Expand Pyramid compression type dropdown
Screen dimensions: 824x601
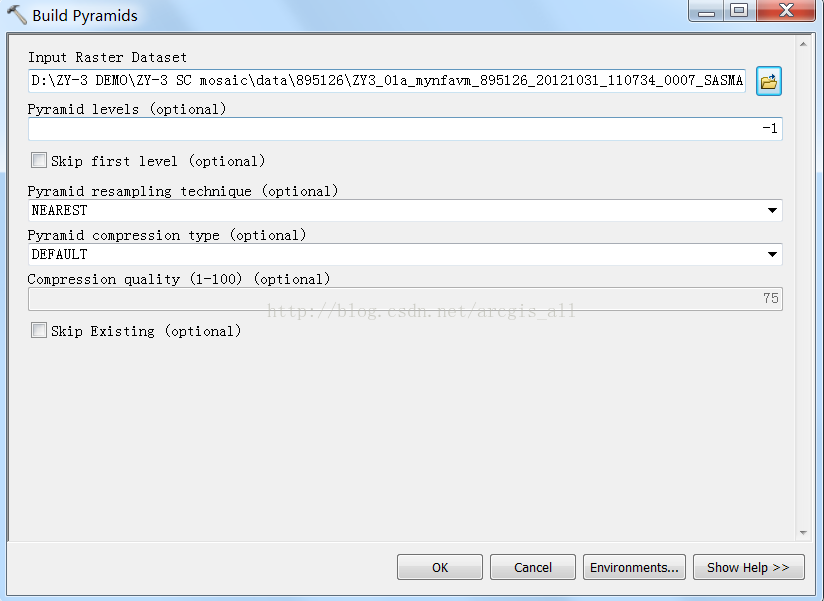(x=772, y=255)
